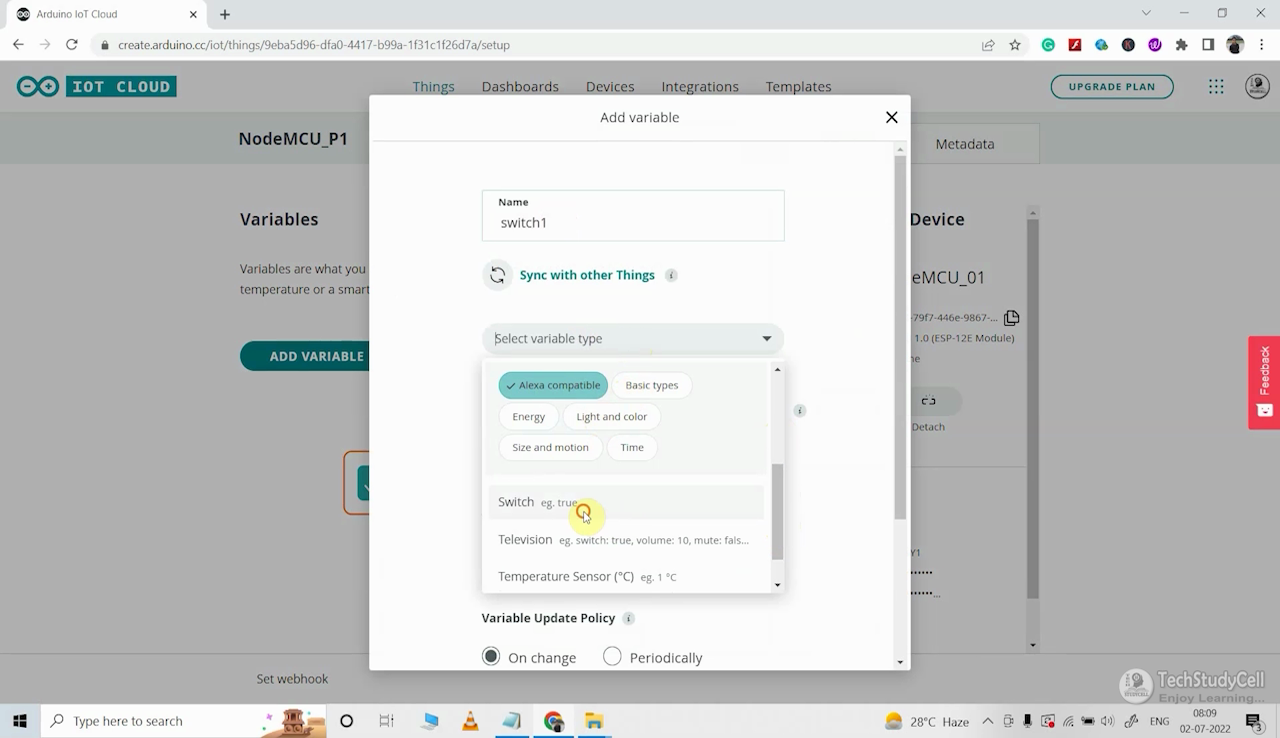Image resolution: width=1280 pixels, height=738 pixels.
Task: Click the Sync with other Things refresh icon
Action: (x=497, y=274)
